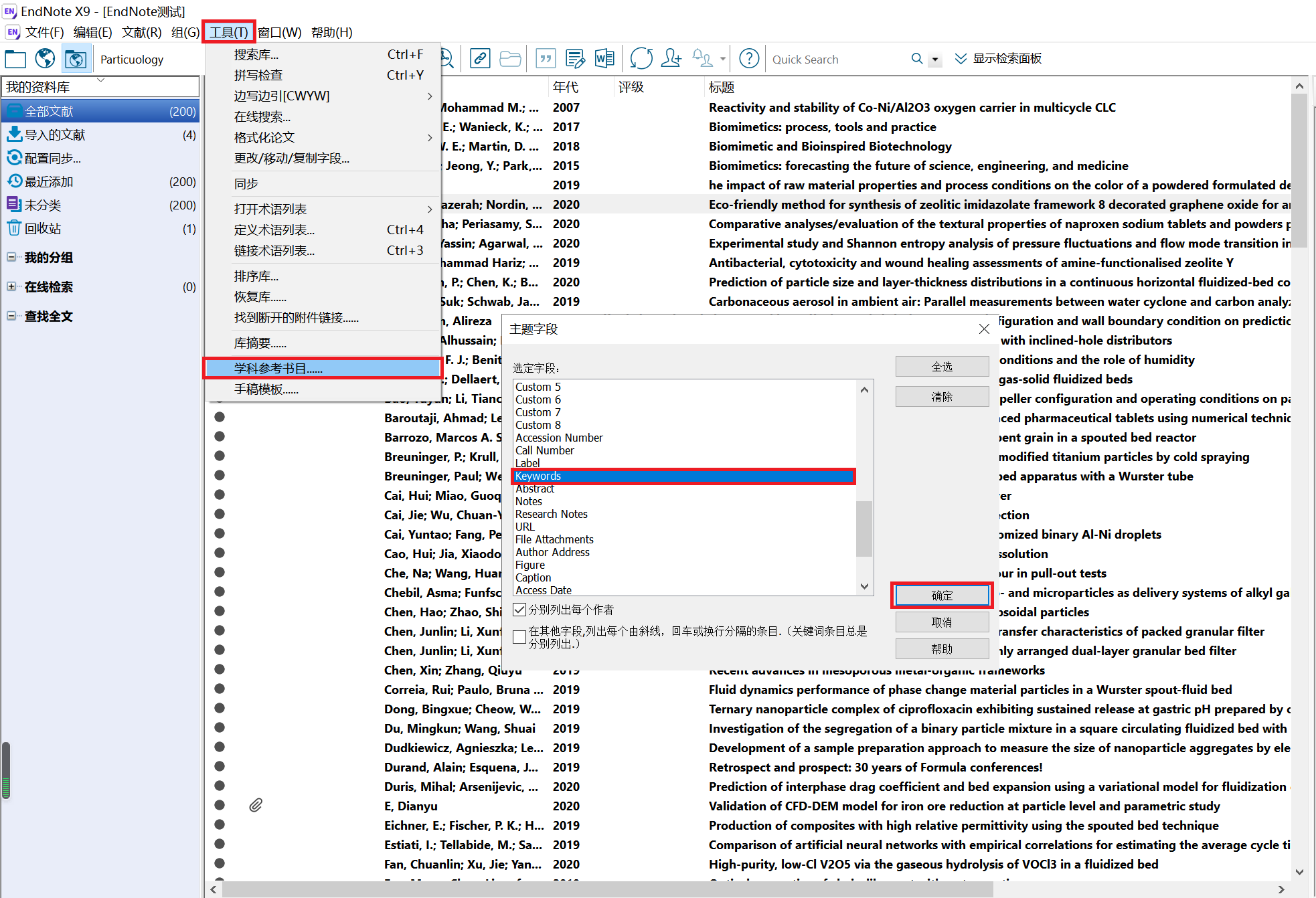The width and height of the screenshot is (1316, 898).
Task: Collapse the 我的分组 tree node
Action: (11, 257)
